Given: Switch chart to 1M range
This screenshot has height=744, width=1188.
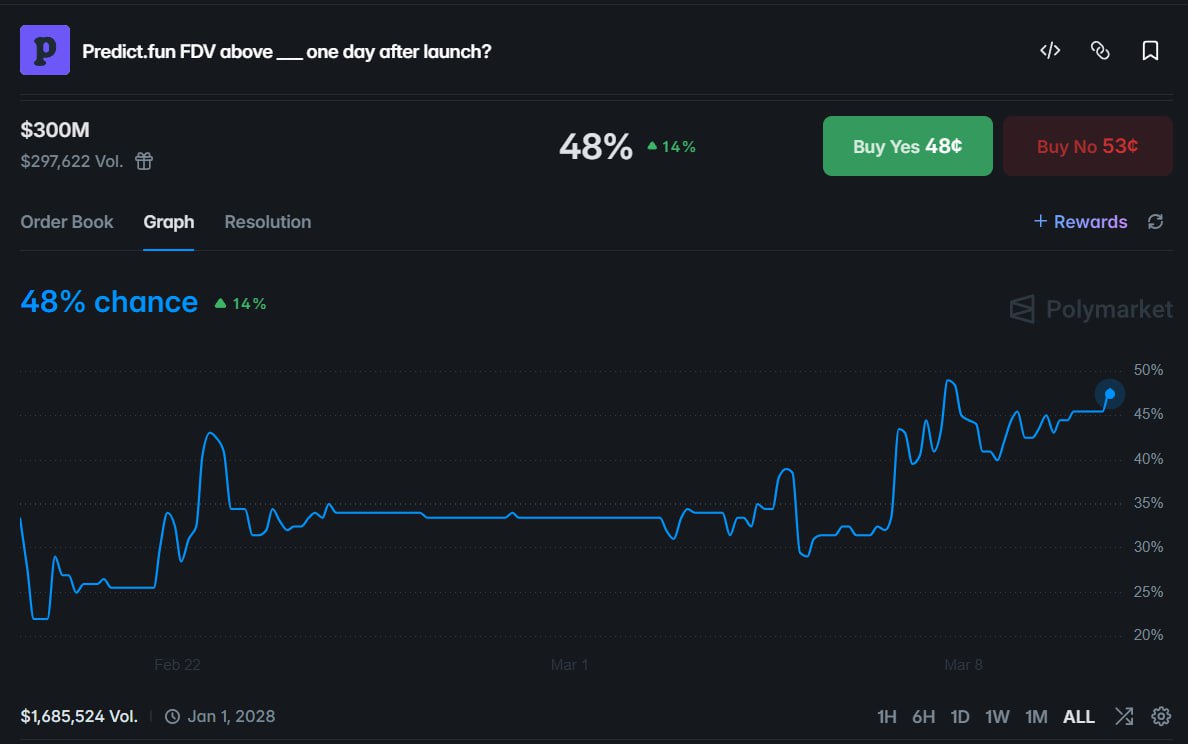Looking at the screenshot, I should tap(1036, 716).
